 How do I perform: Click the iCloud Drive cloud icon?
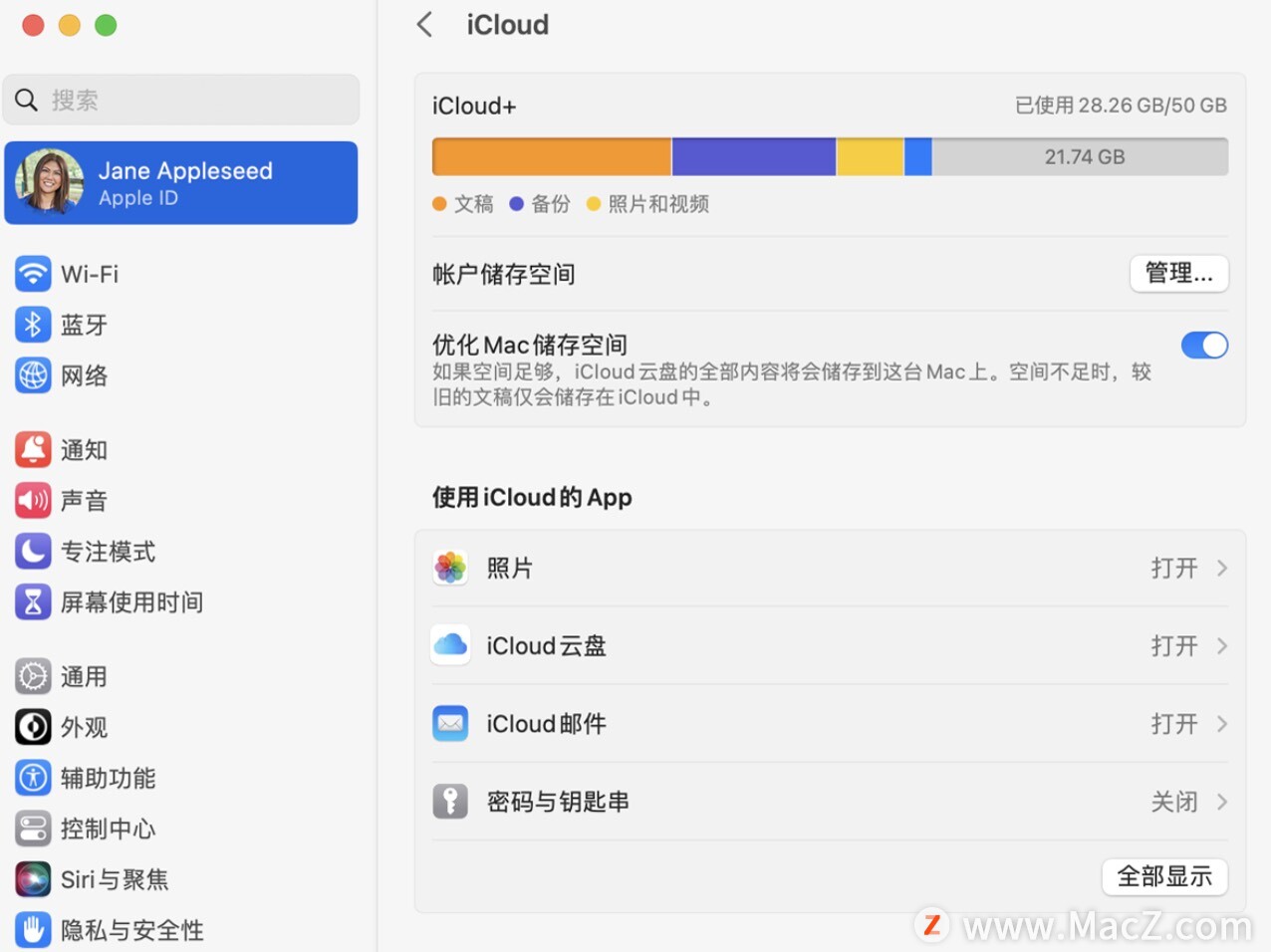tap(450, 645)
